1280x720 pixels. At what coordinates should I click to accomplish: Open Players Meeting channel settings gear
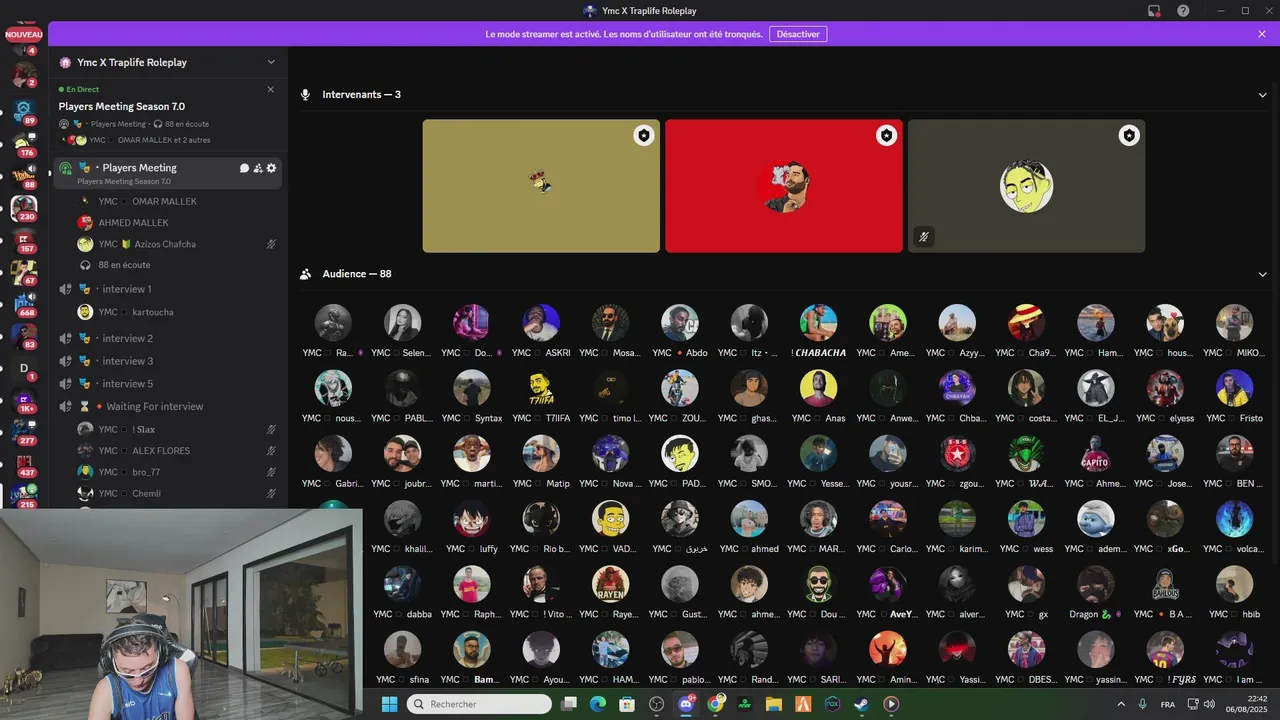coord(271,168)
